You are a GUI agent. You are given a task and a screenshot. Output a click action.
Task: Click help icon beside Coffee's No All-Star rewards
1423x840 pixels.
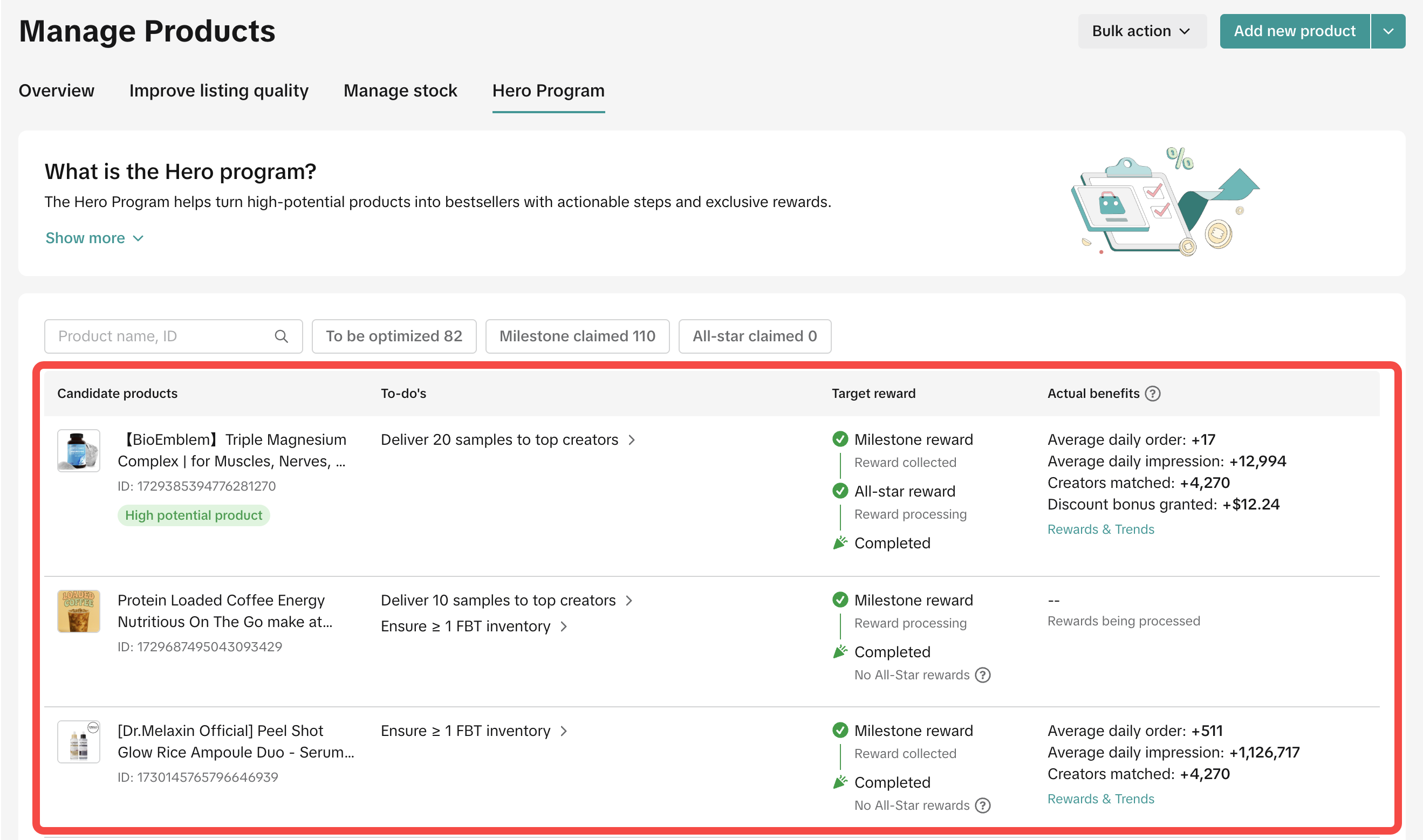(983, 674)
